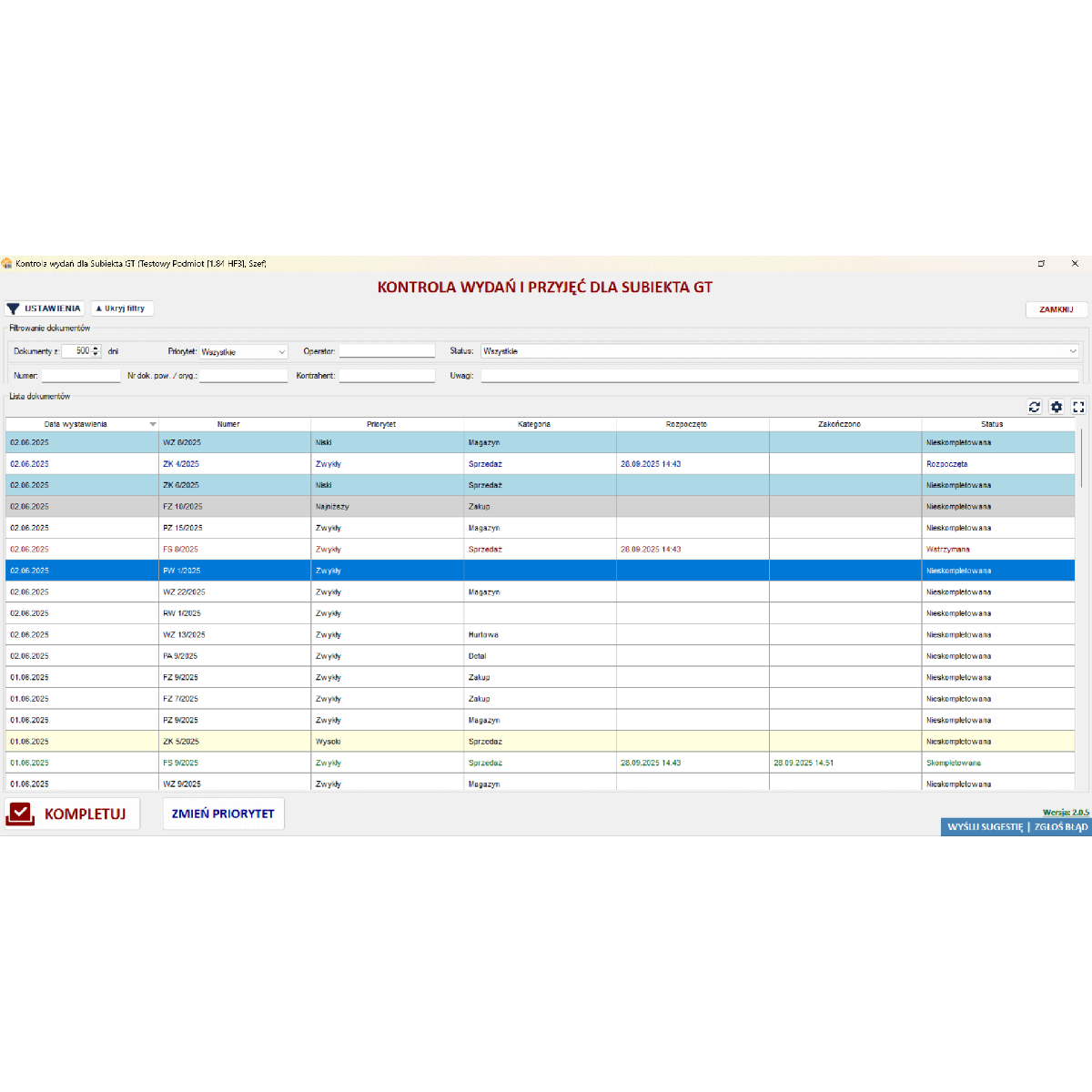Refresh the document list

click(1034, 407)
